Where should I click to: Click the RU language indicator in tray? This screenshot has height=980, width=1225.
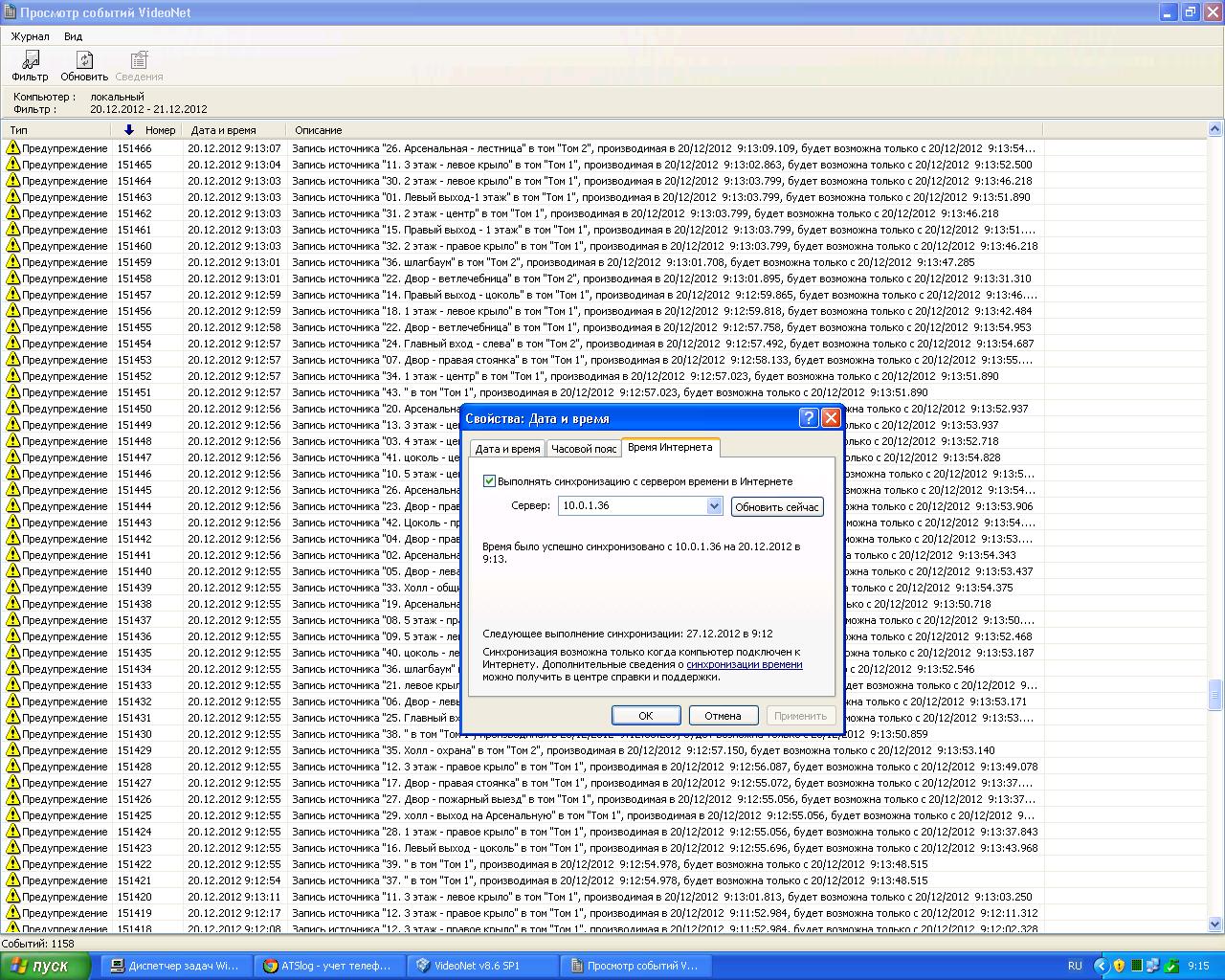(1075, 966)
